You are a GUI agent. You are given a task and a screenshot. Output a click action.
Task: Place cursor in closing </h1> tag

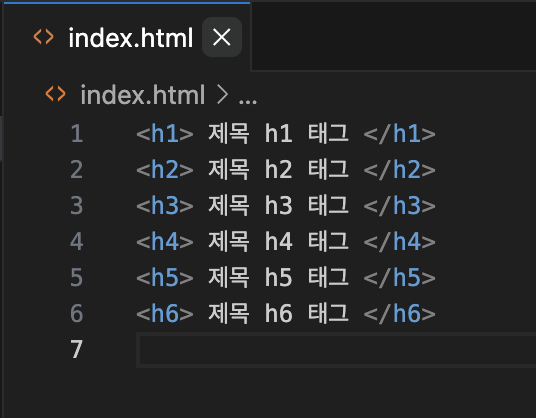pos(399,133)
